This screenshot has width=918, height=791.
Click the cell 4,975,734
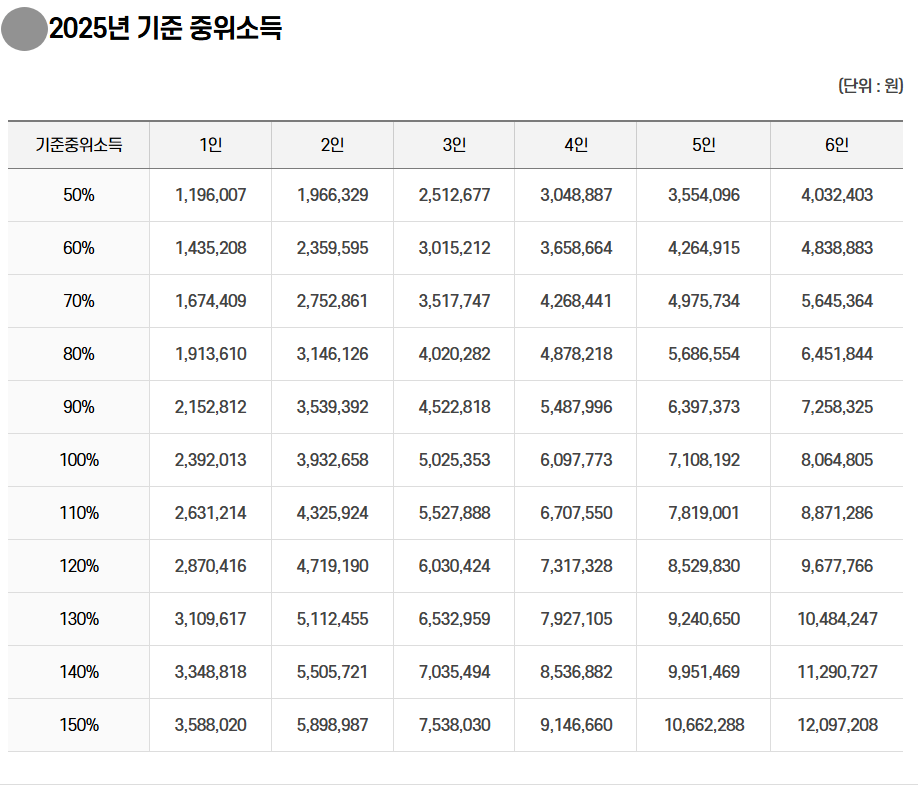(704, 301)
